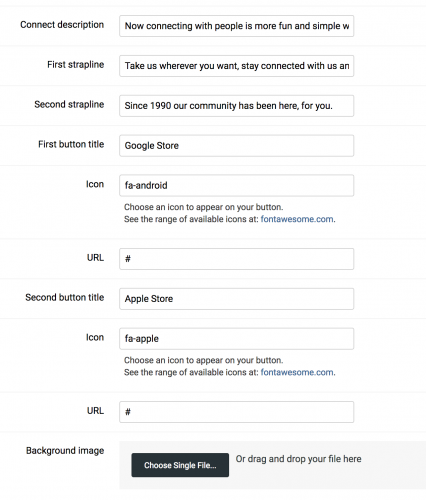Click the Connect description text field
Viewport: 426px width, 500px height.
pyautogui.click(x=236, y=26)
